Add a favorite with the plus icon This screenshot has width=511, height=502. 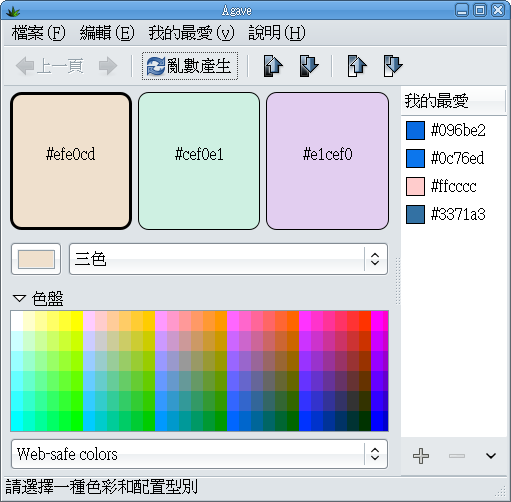coord(421,456)
